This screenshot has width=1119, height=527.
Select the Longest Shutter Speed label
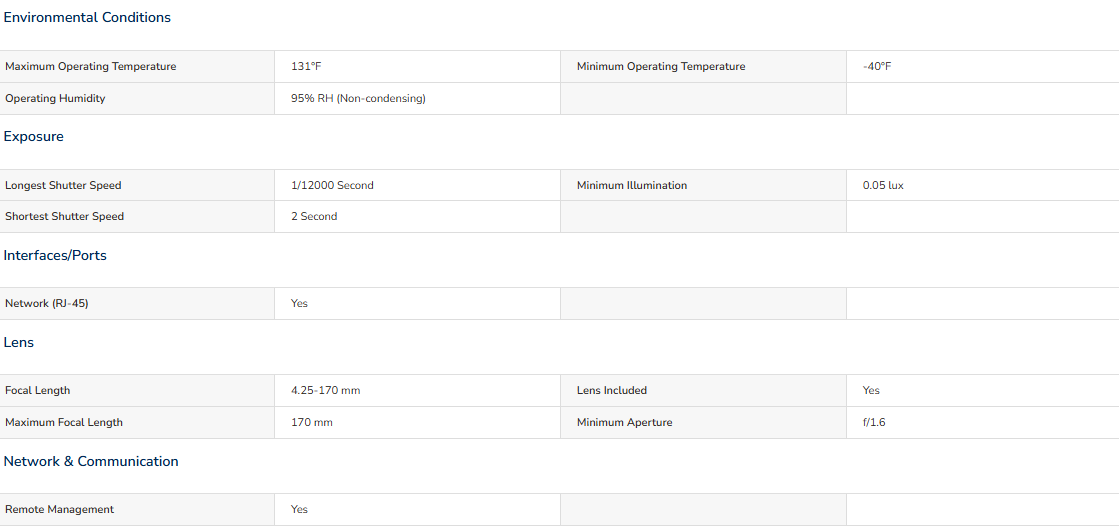point(64,186)
